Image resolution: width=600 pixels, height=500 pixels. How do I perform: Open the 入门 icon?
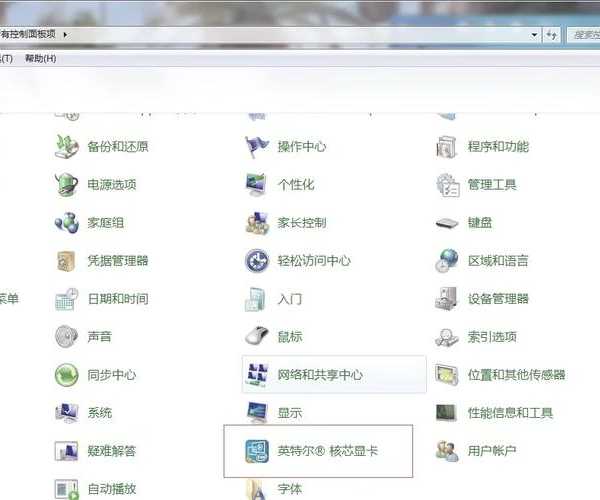(255, 299)
